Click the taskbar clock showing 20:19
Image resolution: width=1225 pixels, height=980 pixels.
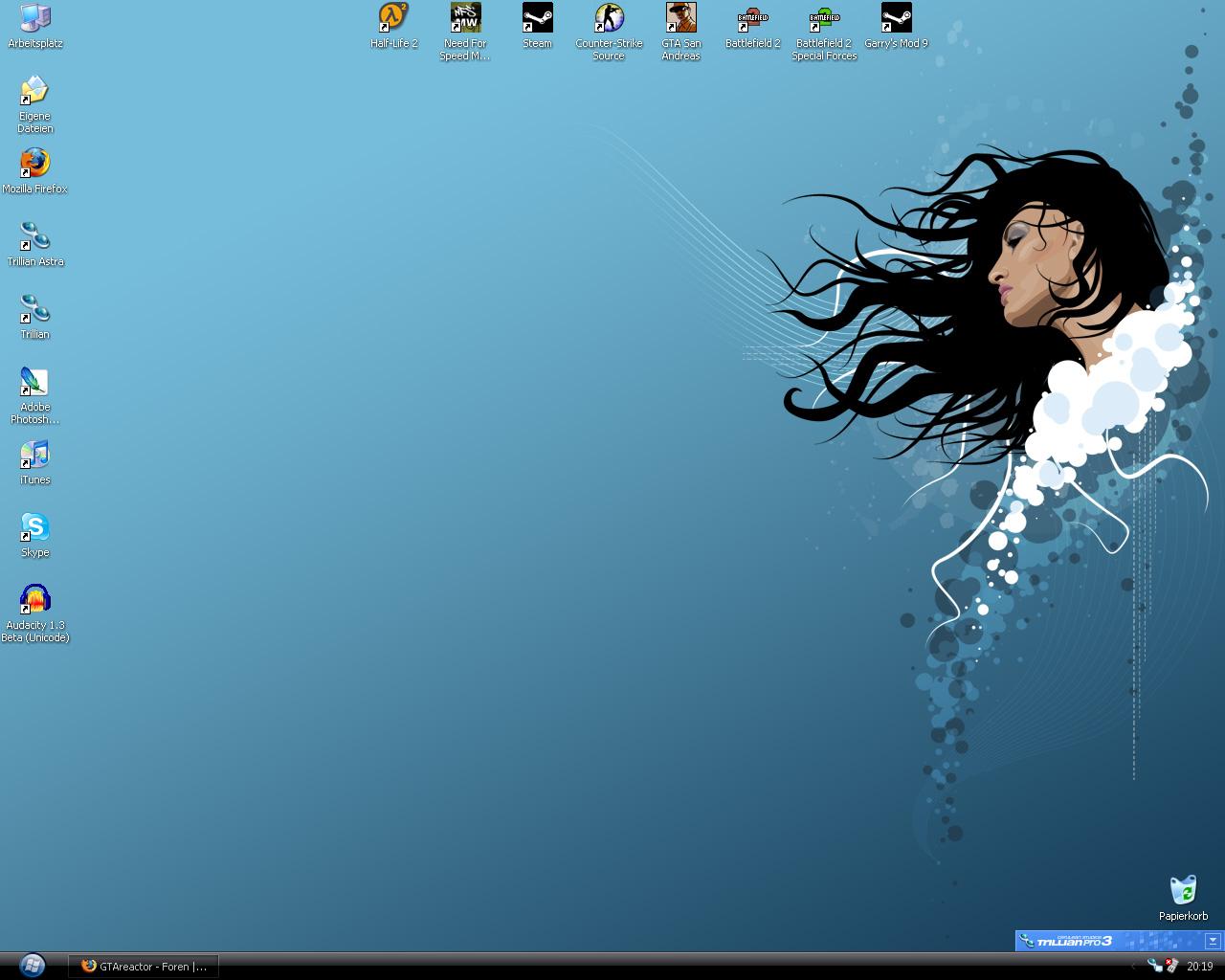click(1199, 967)
